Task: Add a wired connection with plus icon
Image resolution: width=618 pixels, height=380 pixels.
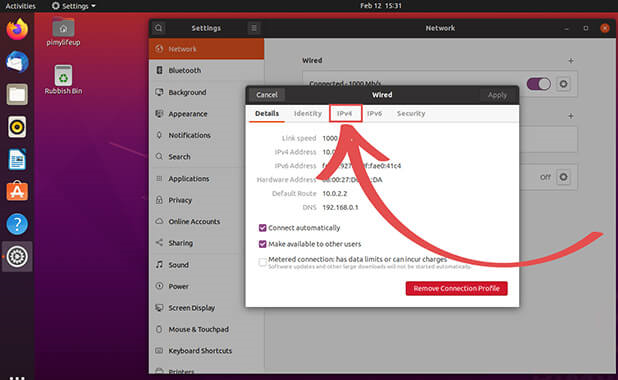Action: coord(571,61)
